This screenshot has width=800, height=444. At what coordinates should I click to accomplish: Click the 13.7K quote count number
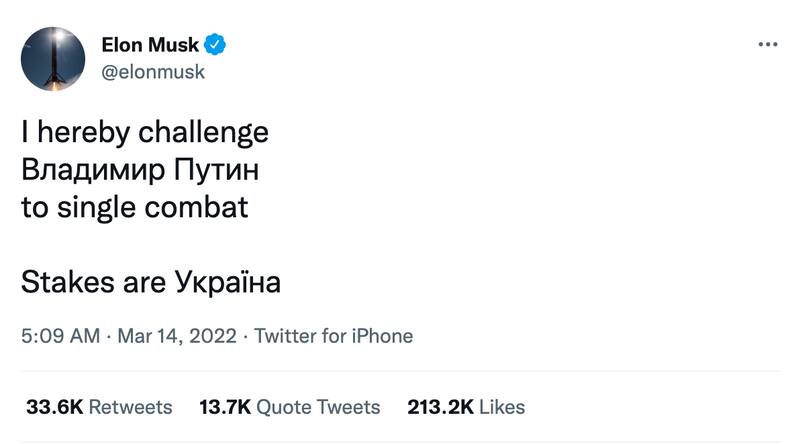(x=225, y=407)
